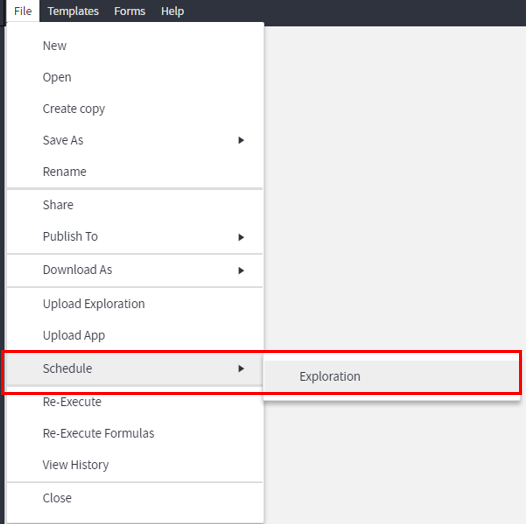This screenshot has width=526, height=524.
Task: Open the Forms menu
Action: [129, 11]
